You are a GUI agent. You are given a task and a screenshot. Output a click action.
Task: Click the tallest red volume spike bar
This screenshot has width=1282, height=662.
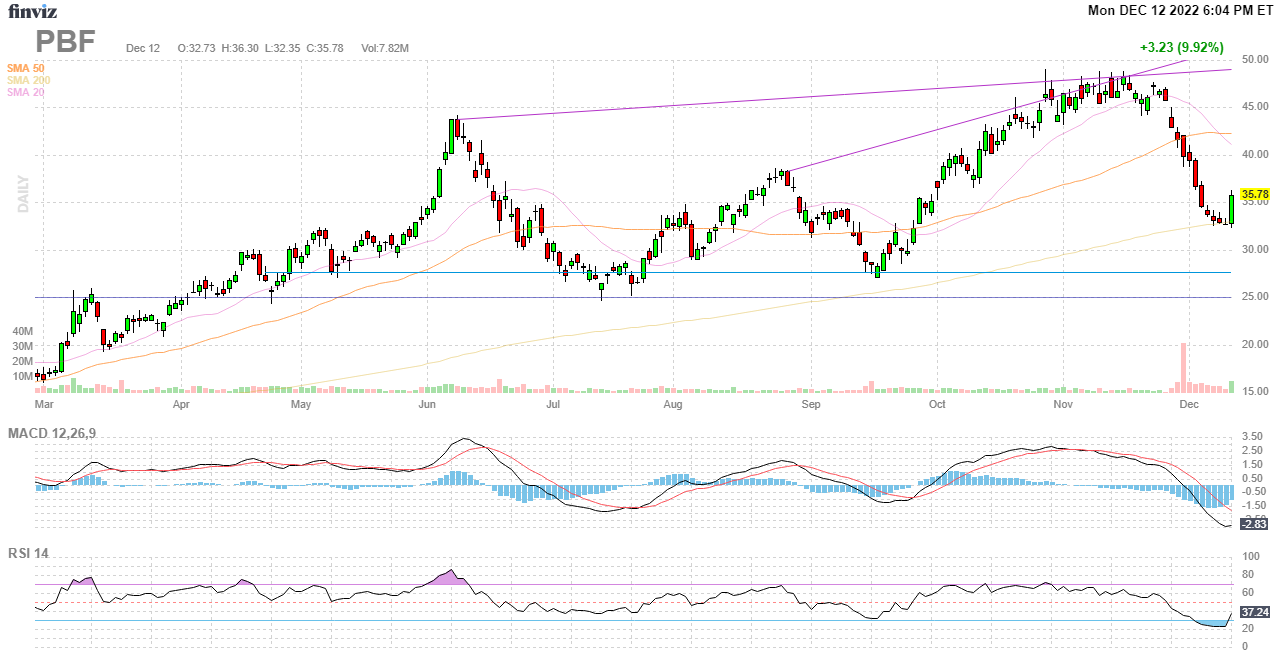point(1183,368)
